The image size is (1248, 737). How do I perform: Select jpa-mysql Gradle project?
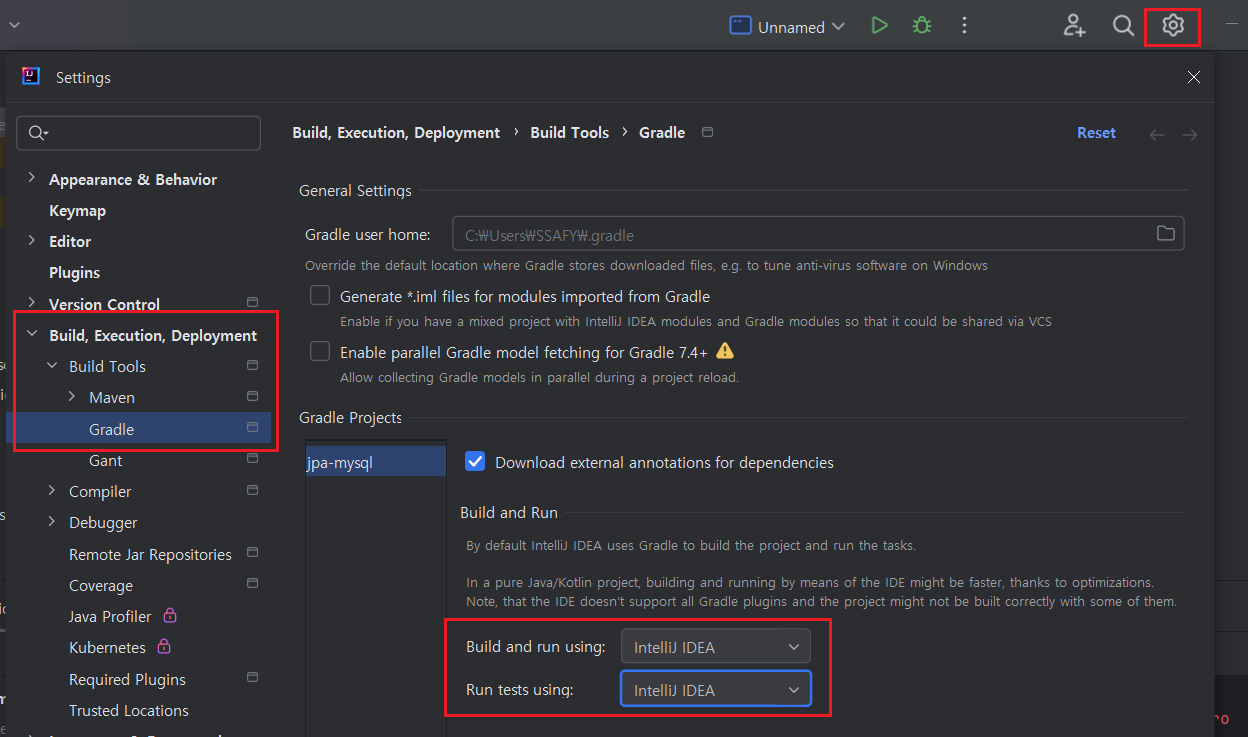point(376,462)
